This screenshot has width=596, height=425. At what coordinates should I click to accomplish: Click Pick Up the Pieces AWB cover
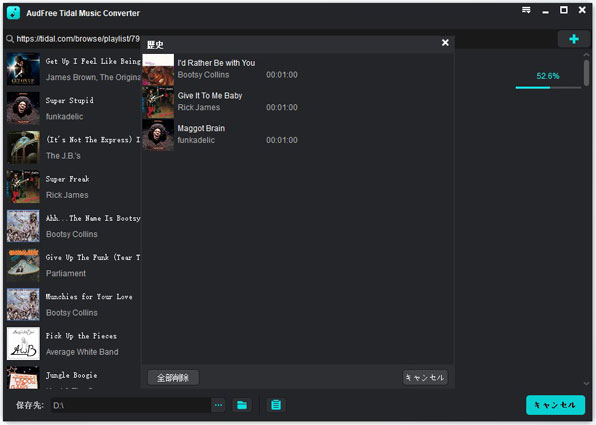click(23, 344)
